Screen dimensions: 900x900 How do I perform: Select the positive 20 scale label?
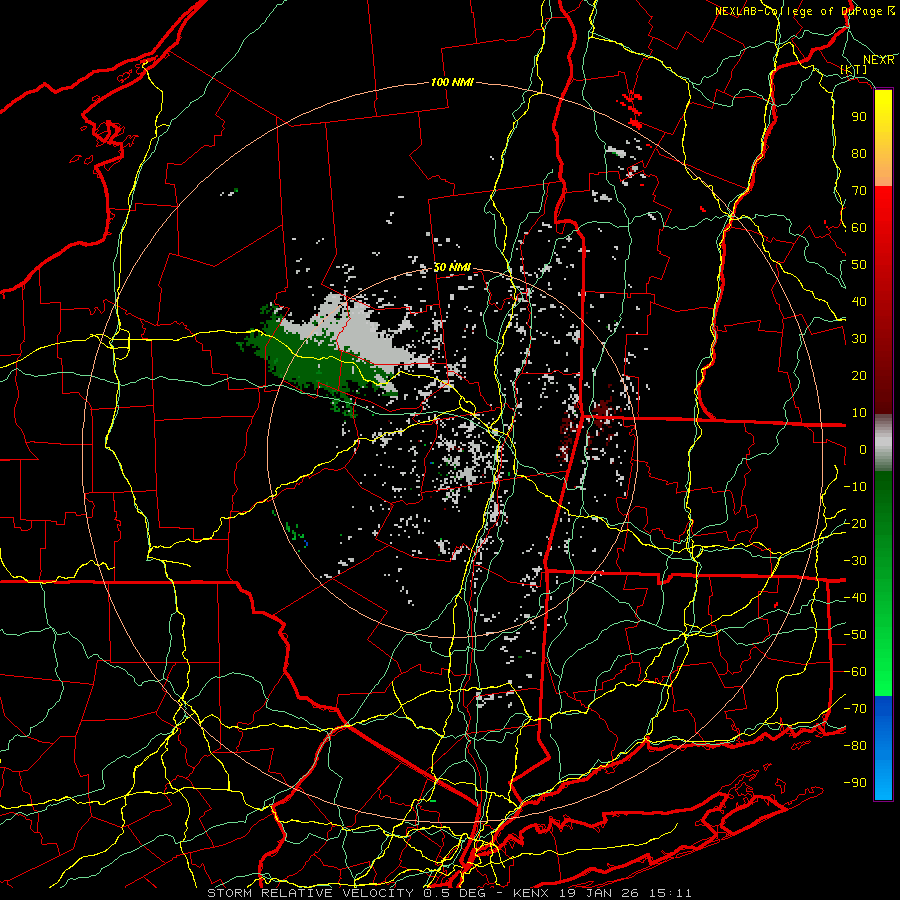(x=859, y=375)
